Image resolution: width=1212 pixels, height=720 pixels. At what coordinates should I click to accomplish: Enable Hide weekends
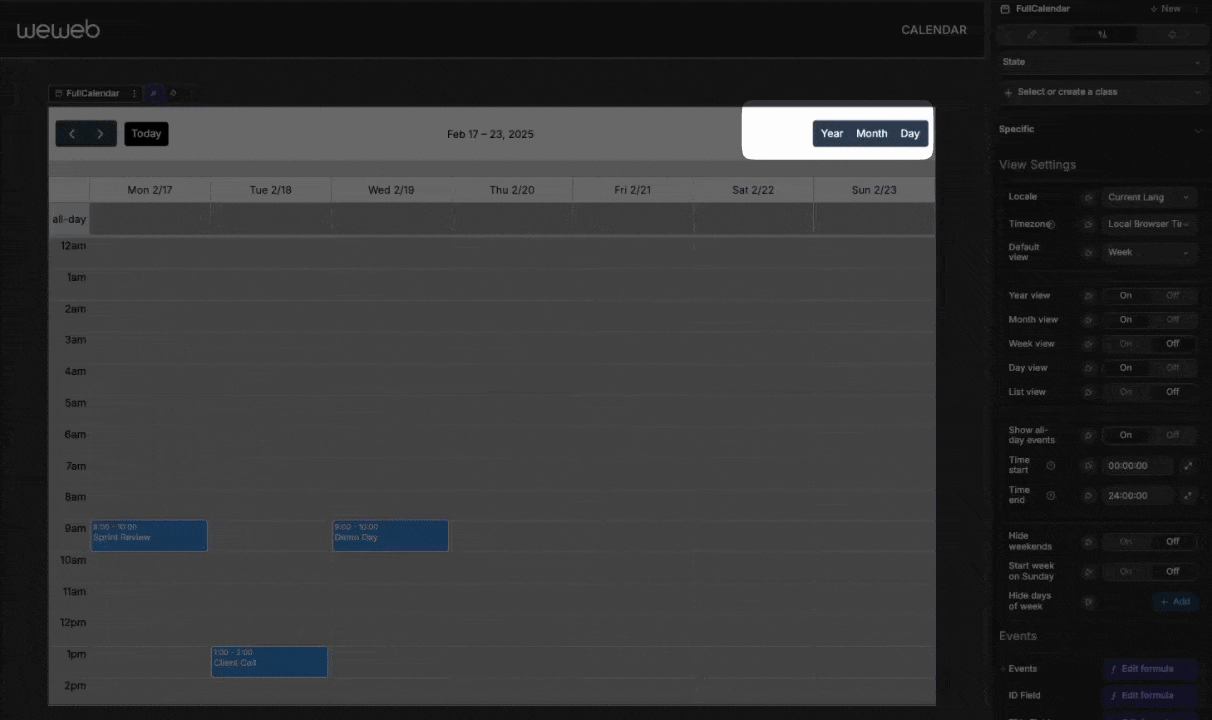pos(1125,541)
